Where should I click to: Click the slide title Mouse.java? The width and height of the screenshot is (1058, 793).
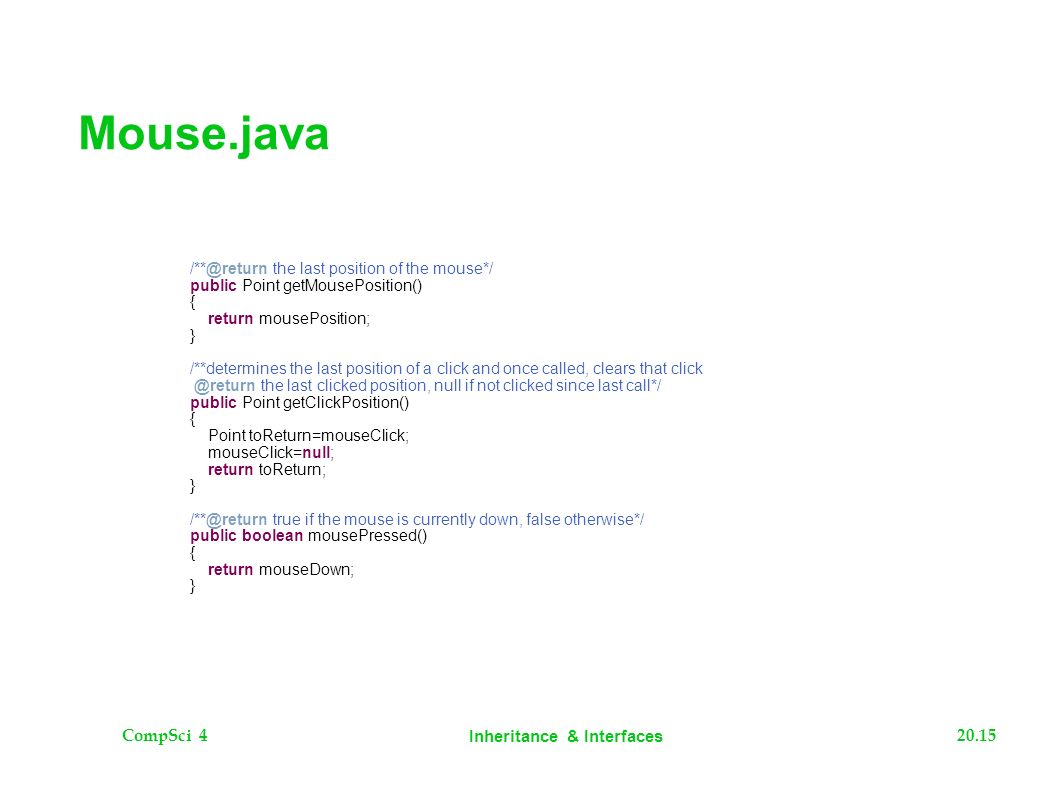(204, 134)
